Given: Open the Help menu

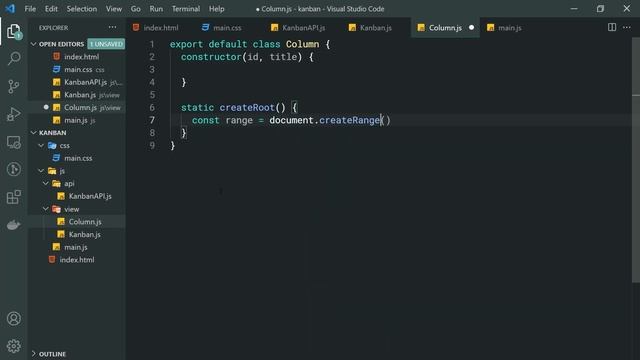Looking at the screenshot, I should (x=216, y=9).
